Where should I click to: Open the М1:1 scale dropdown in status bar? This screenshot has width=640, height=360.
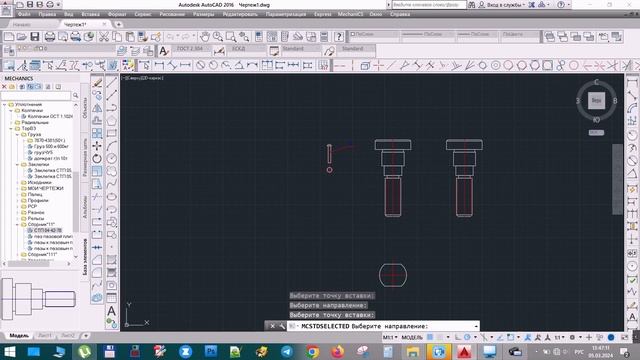tap(390, 337)
